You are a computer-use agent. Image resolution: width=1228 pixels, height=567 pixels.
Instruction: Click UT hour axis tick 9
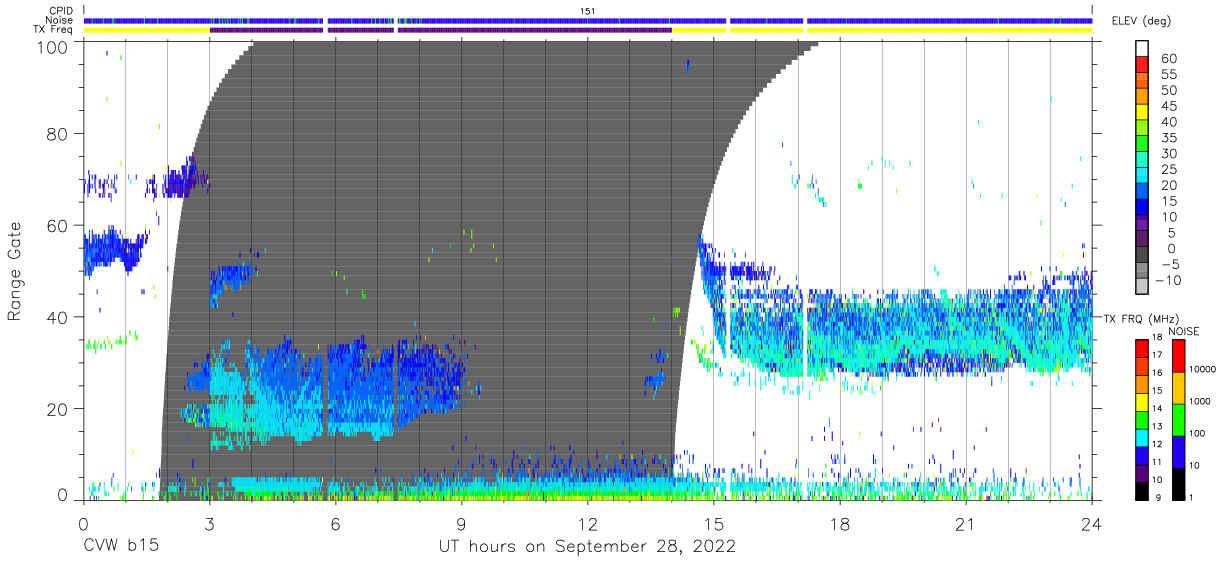[461, 523]
